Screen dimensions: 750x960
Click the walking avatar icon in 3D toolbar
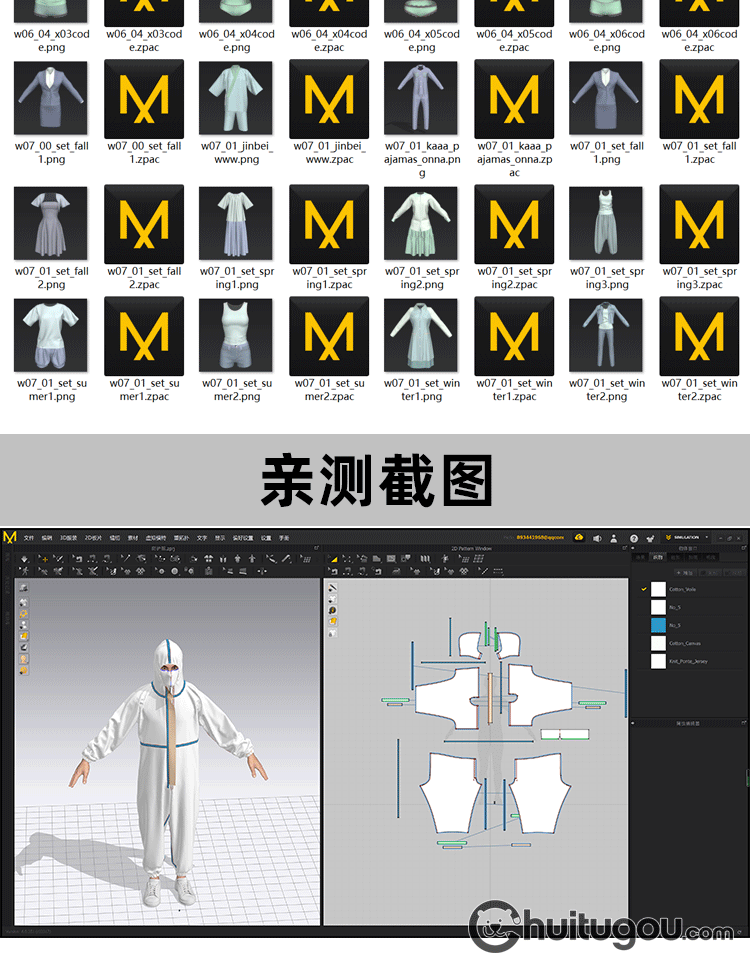pyautogui.click(x=24, y=571)
